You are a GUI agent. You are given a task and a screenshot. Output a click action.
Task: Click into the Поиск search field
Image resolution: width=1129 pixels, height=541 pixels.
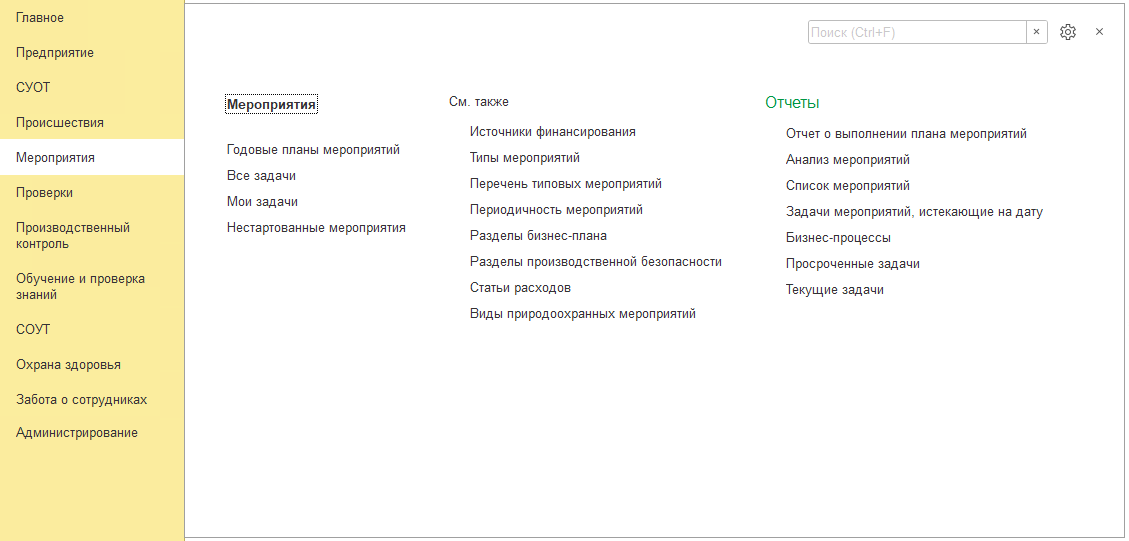[916, 32]
